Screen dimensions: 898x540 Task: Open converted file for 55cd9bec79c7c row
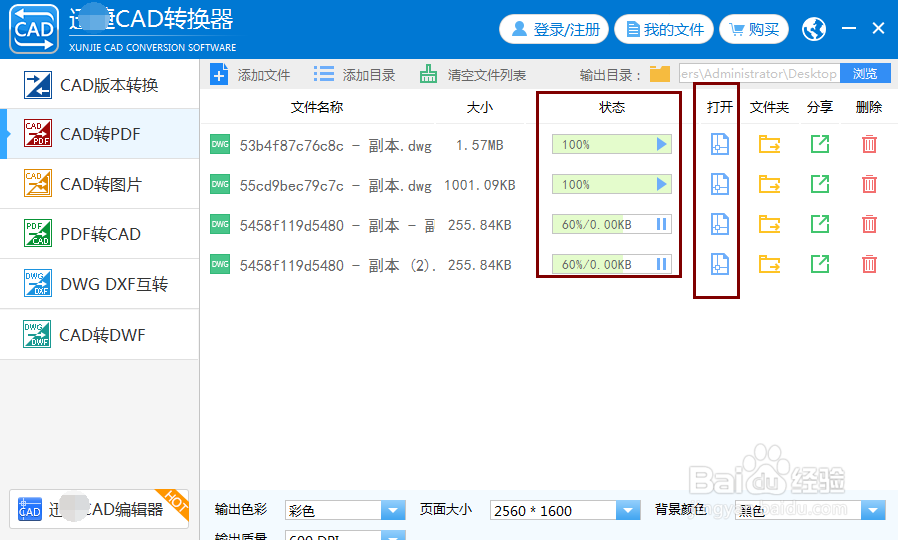(719, 184)
